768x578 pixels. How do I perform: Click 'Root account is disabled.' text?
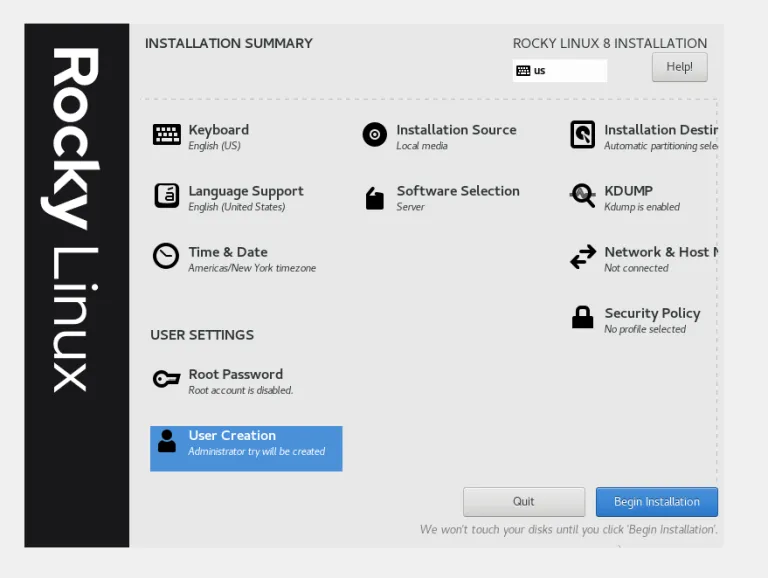pyautogui.click(x=240, y=390)
